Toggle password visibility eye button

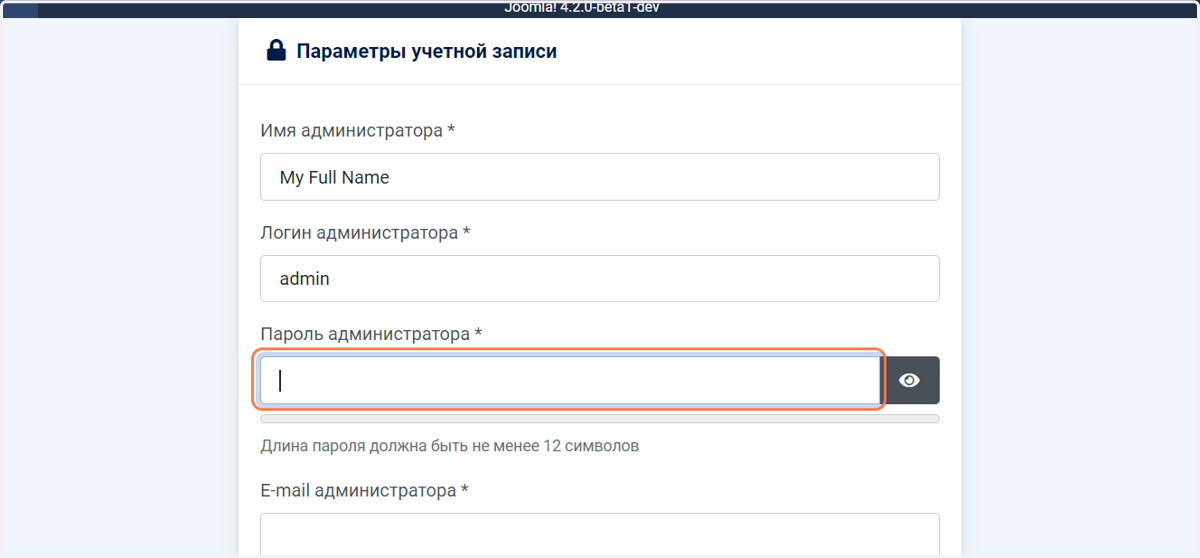(910, 380)
